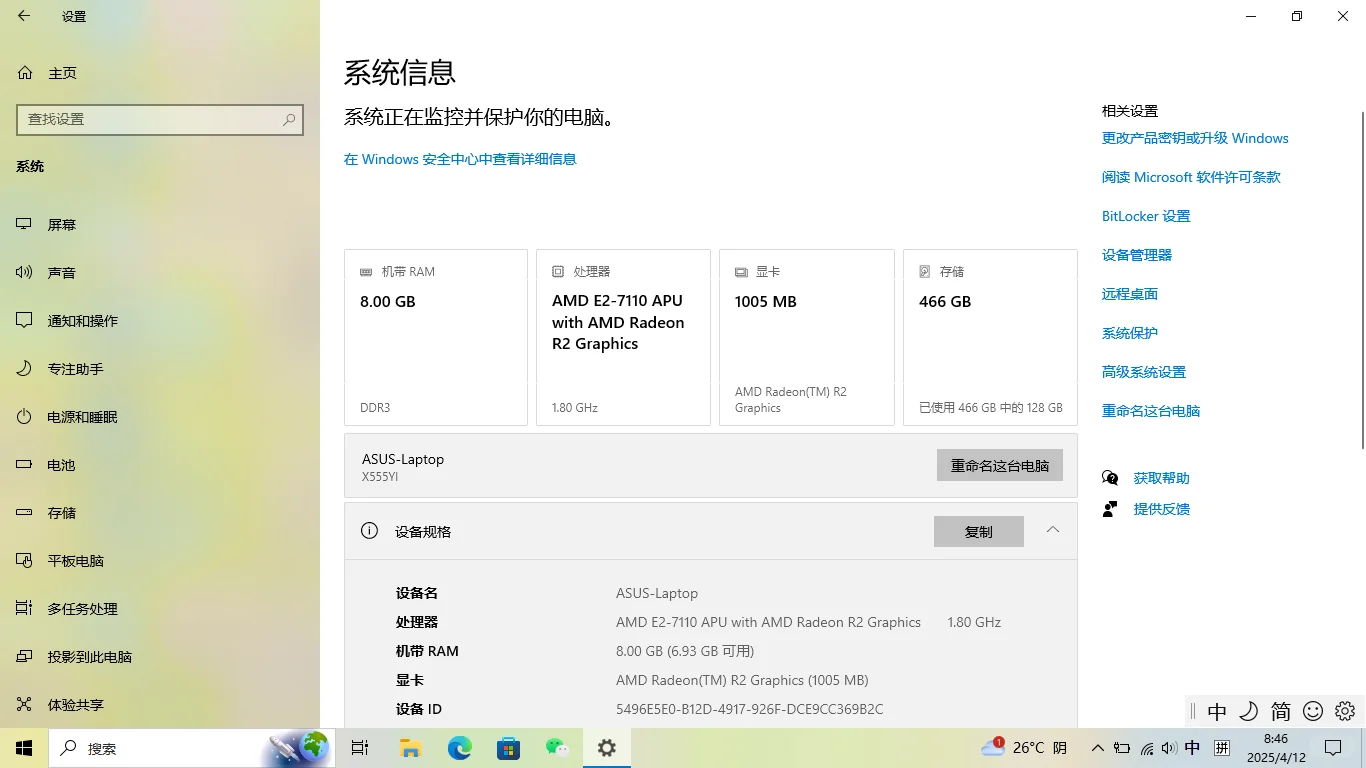Open Microsoft Edge from the taskbar

(459, 747)
